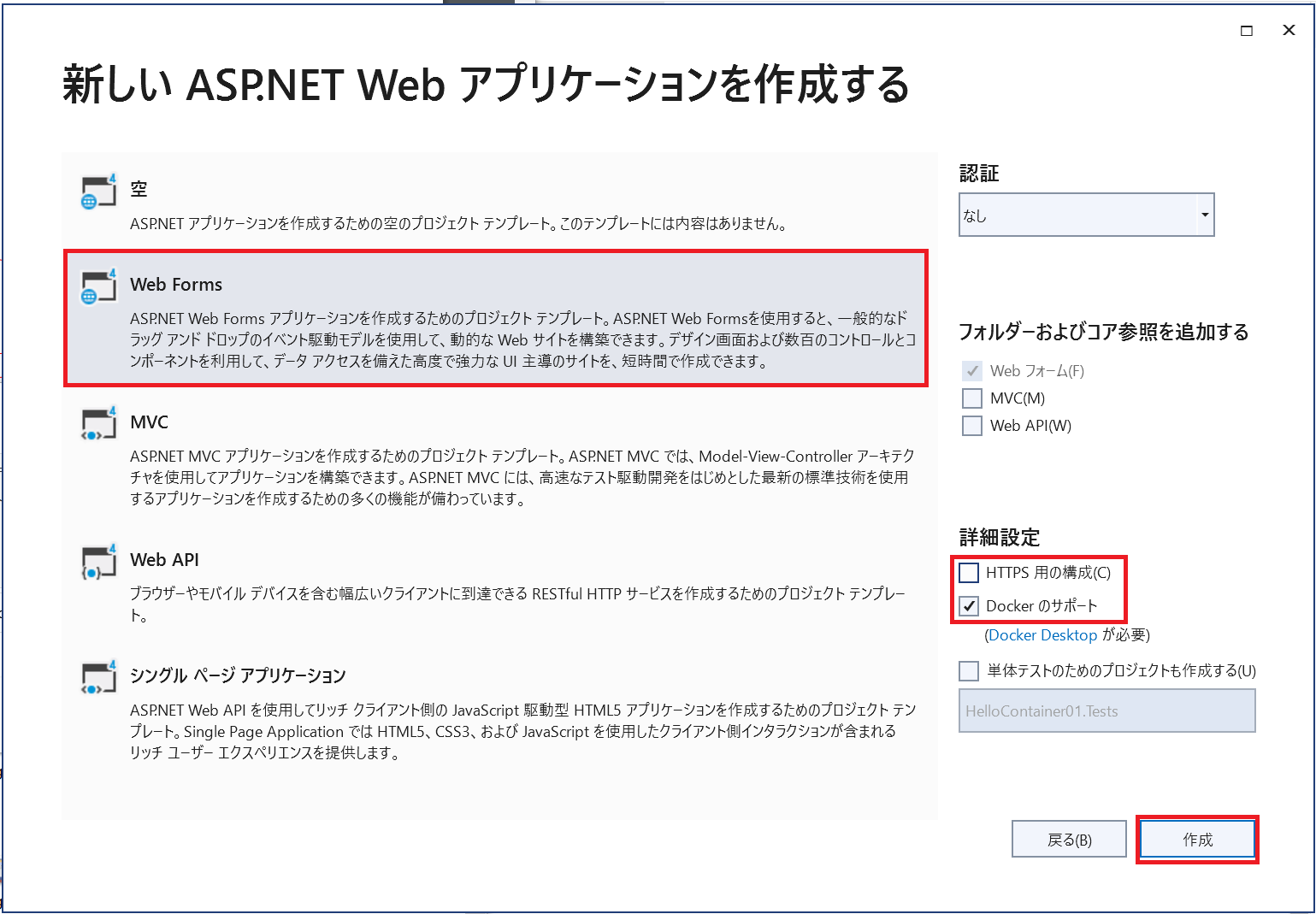Check HTTPS 用の構成(C) option
The height and width of the screenshot is (914, 1316).
coord(969,573)
